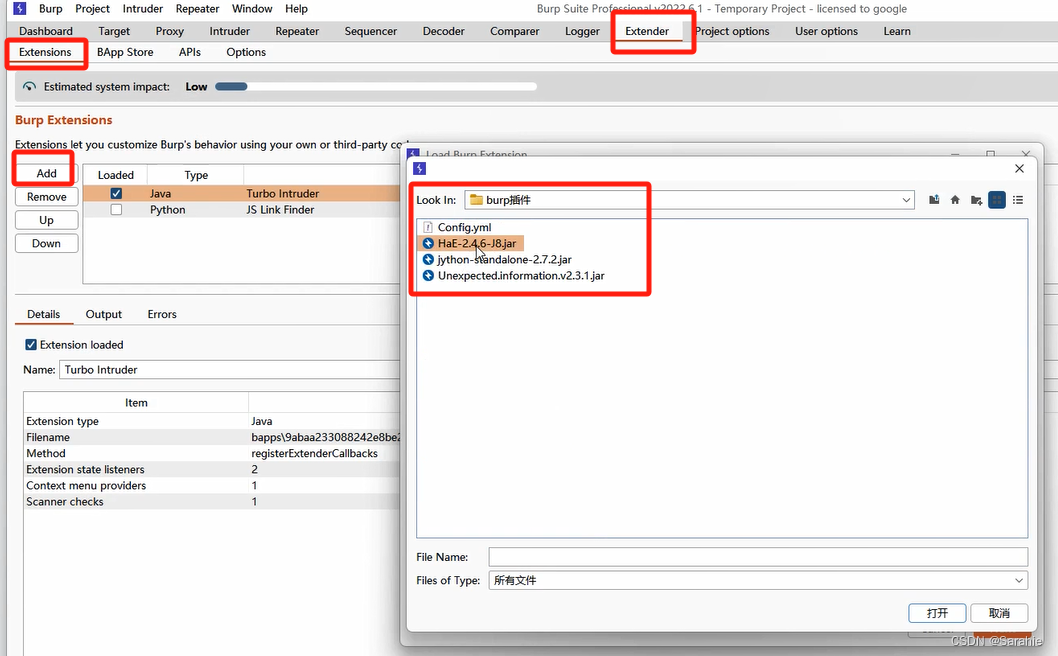Move extension Down button
This screenshot has width=1058, height=656.
[47, 244]
